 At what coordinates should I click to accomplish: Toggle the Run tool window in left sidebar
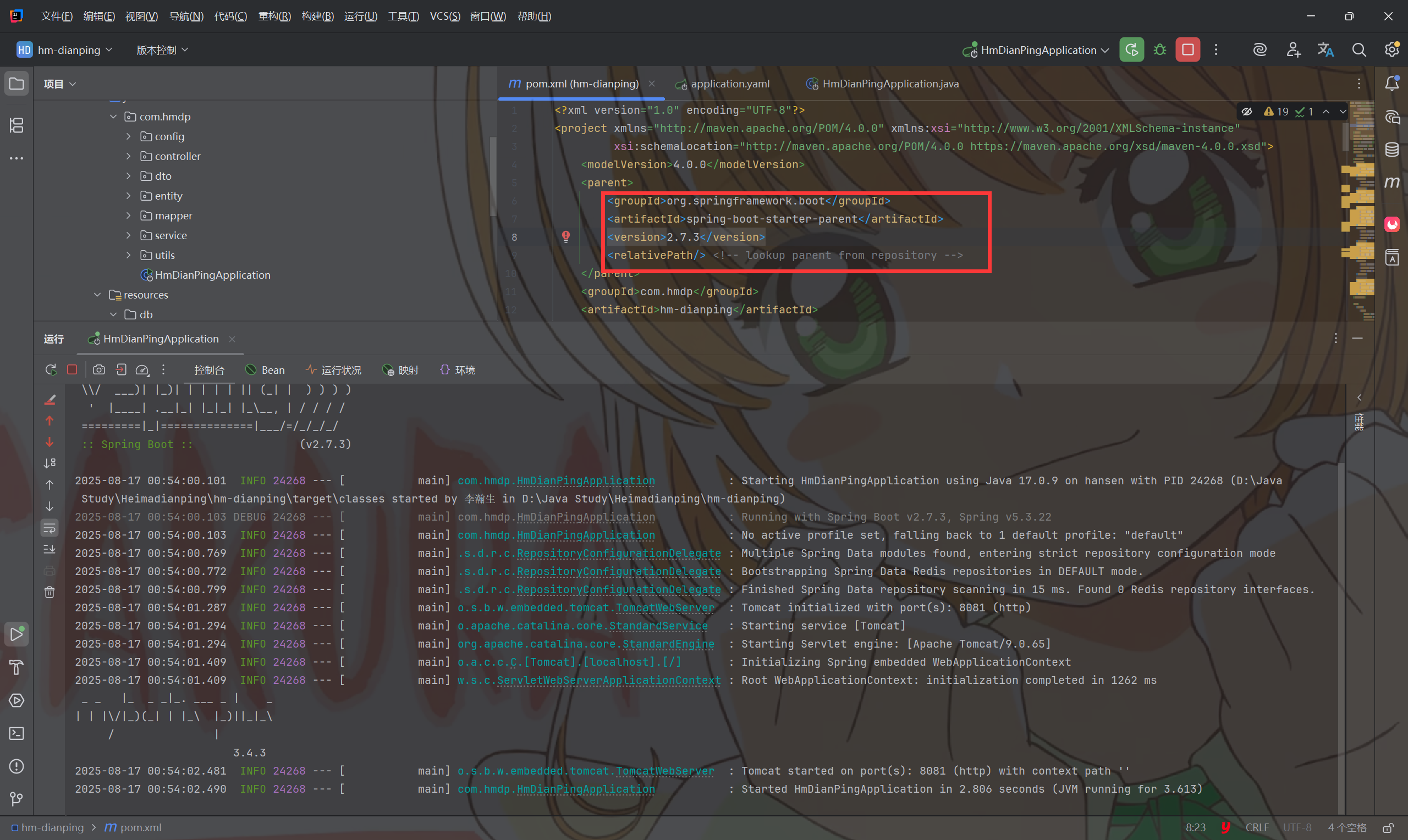click(x=16, y=634)
